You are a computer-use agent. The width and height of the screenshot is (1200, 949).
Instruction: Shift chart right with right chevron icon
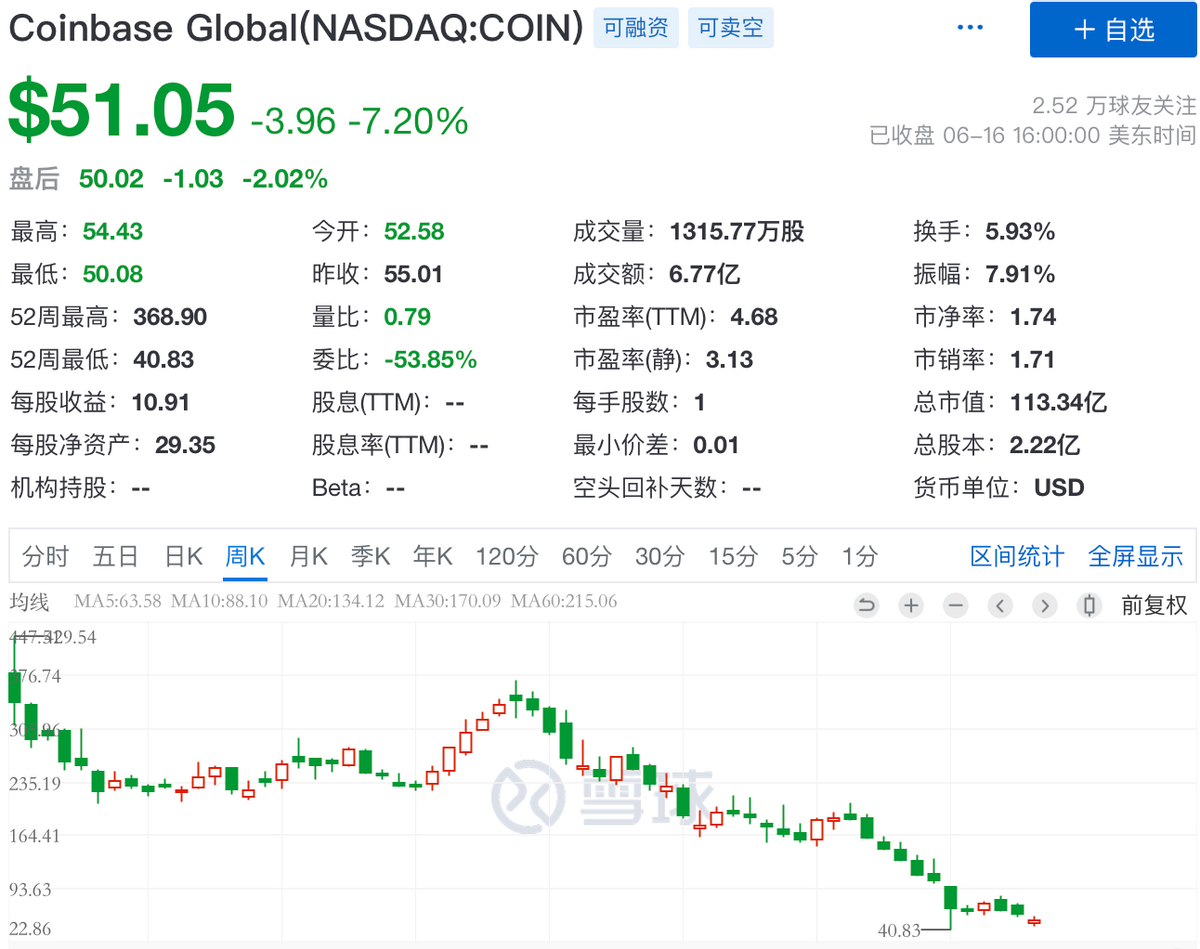tap(1045, 605)
